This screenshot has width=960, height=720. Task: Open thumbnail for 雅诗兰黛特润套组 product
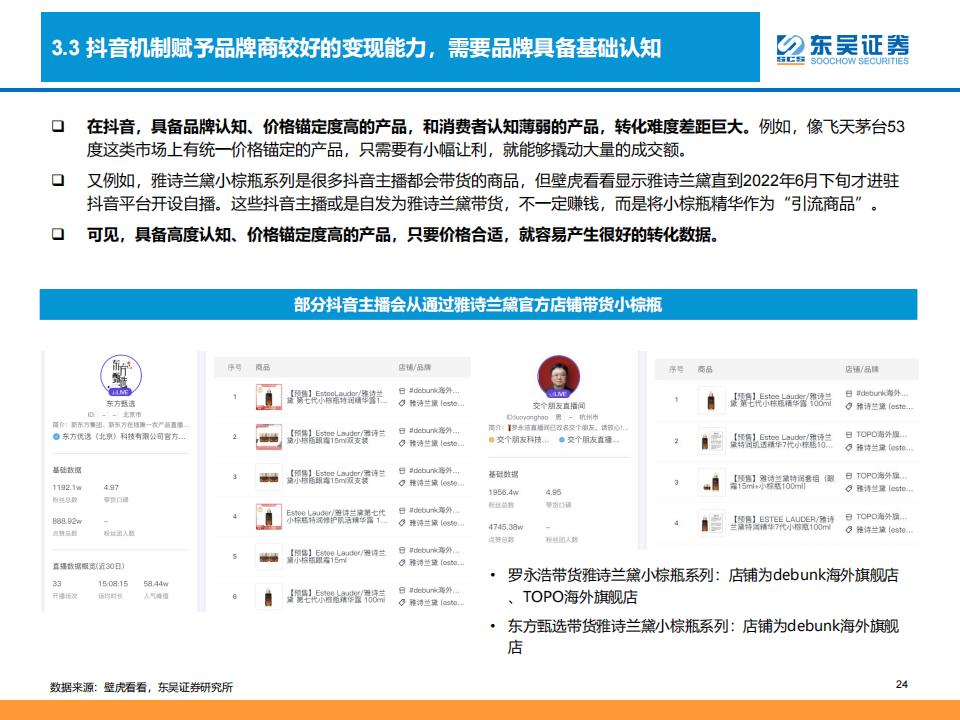click(x=711, y=482)
